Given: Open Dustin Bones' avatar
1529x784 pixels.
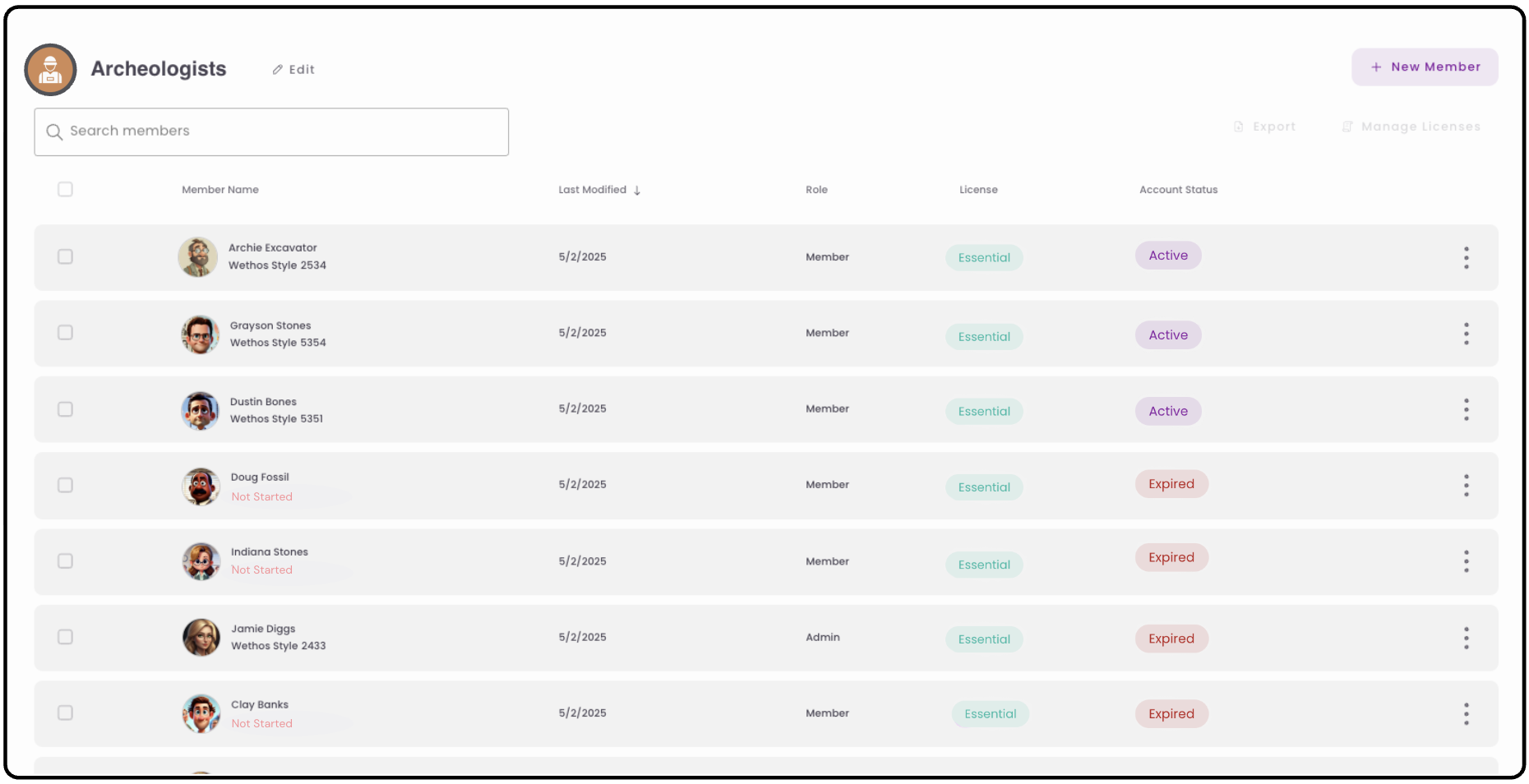Looking at the screenshot, I should [201, 411].
